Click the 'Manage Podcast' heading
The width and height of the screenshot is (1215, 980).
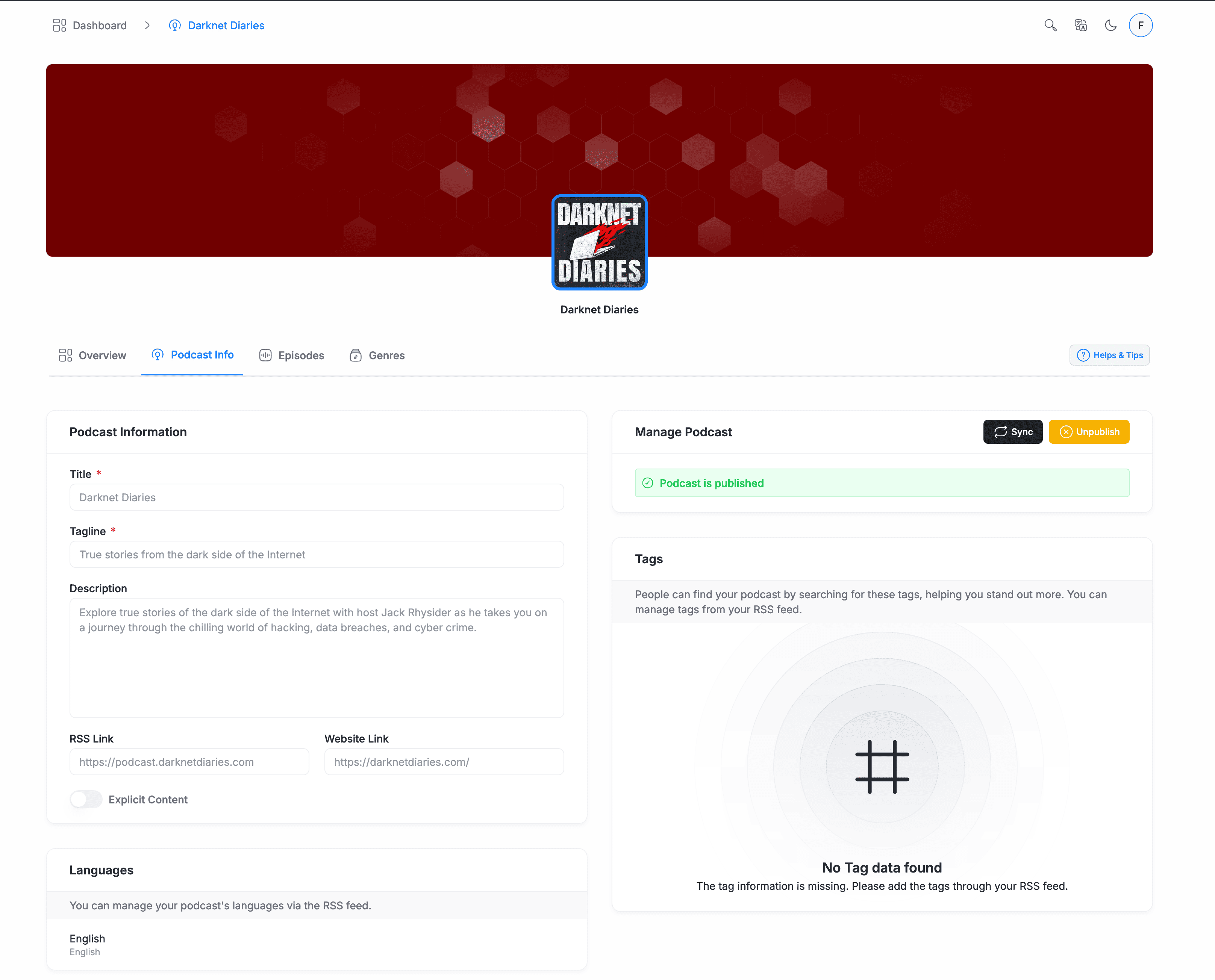(683, 432)
